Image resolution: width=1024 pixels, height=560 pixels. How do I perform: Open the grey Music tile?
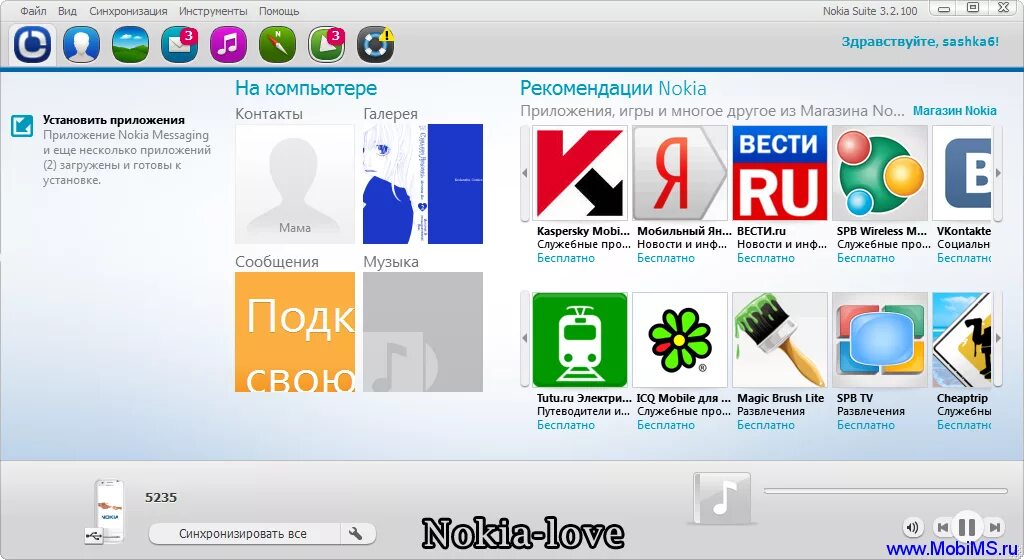[423, 332]
